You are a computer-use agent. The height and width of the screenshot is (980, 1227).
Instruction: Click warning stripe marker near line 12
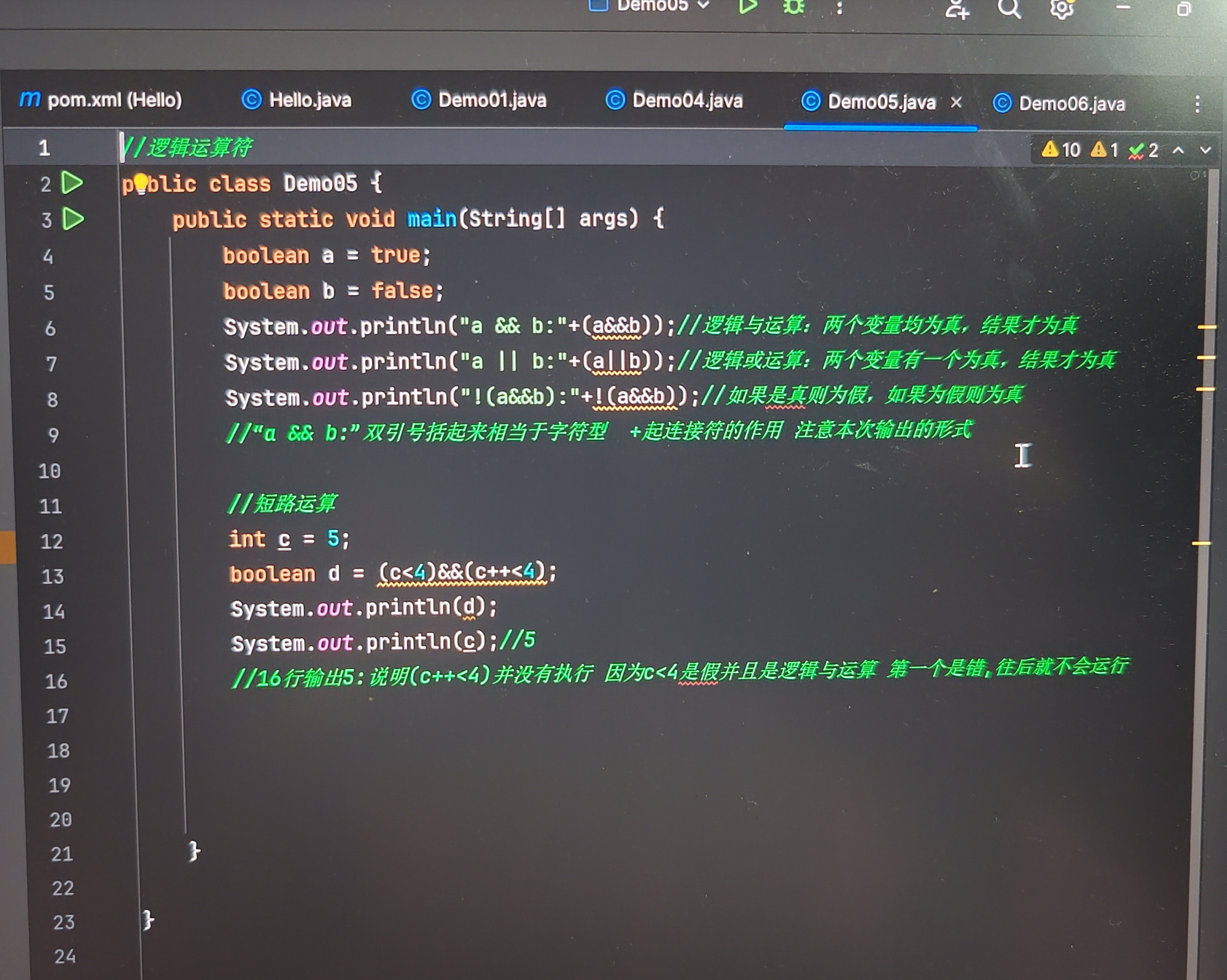1201,543
